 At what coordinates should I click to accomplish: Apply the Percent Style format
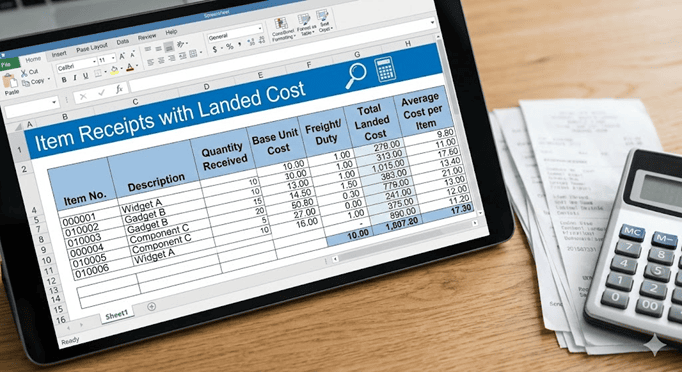tap(230, 47)
